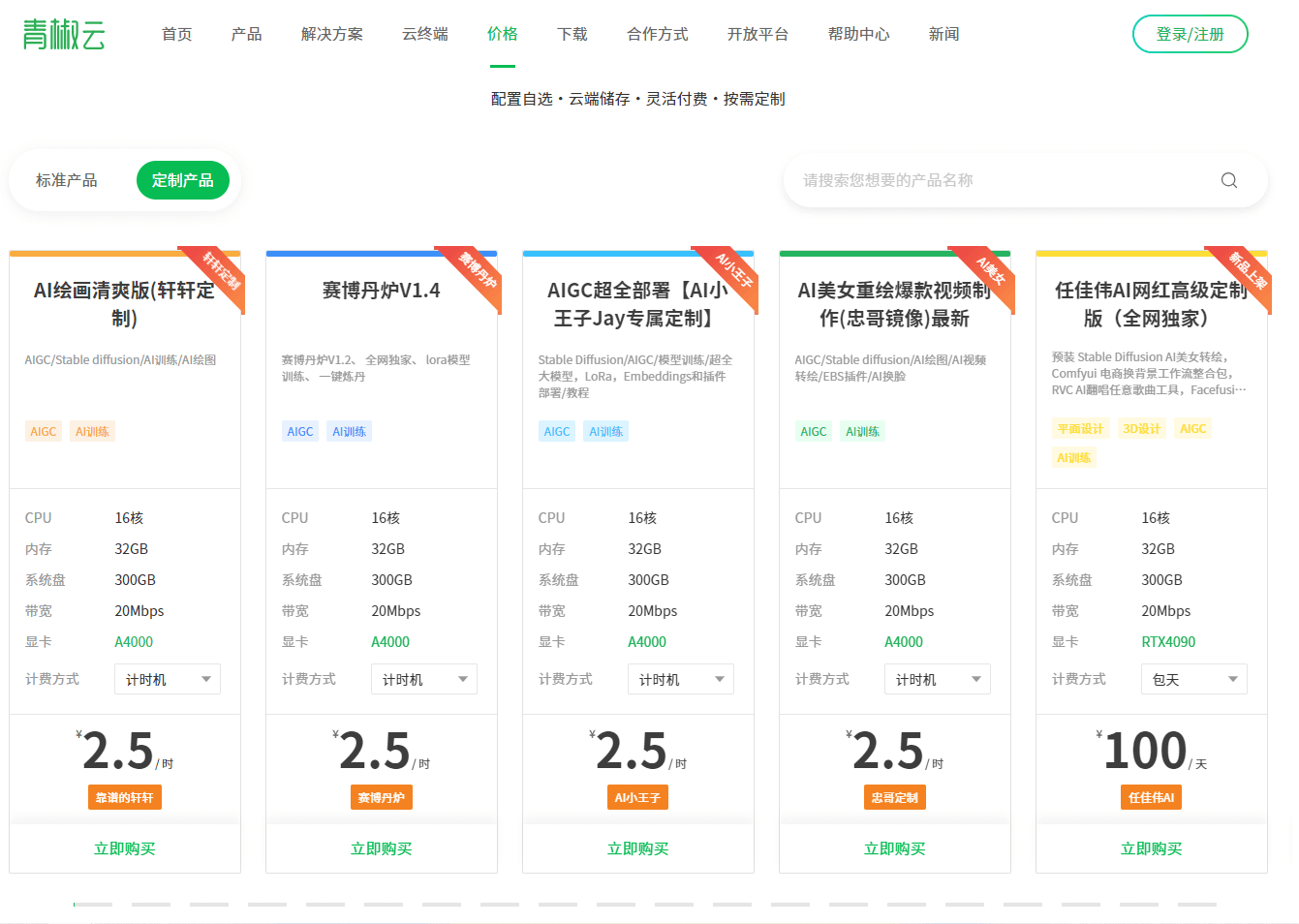The width and height of the screenshot is (1299, 924).
Task: Open the AI美女重绘爆款视频制作 title
Action: click(895, 304)
